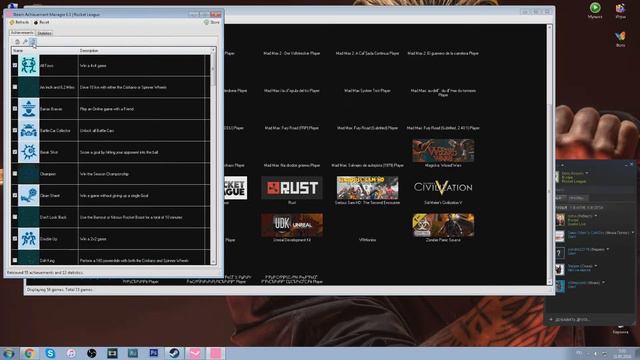Click the Add Friend link in Steam friends
Screen dimensions: 640x360
(x=570, y=320)
